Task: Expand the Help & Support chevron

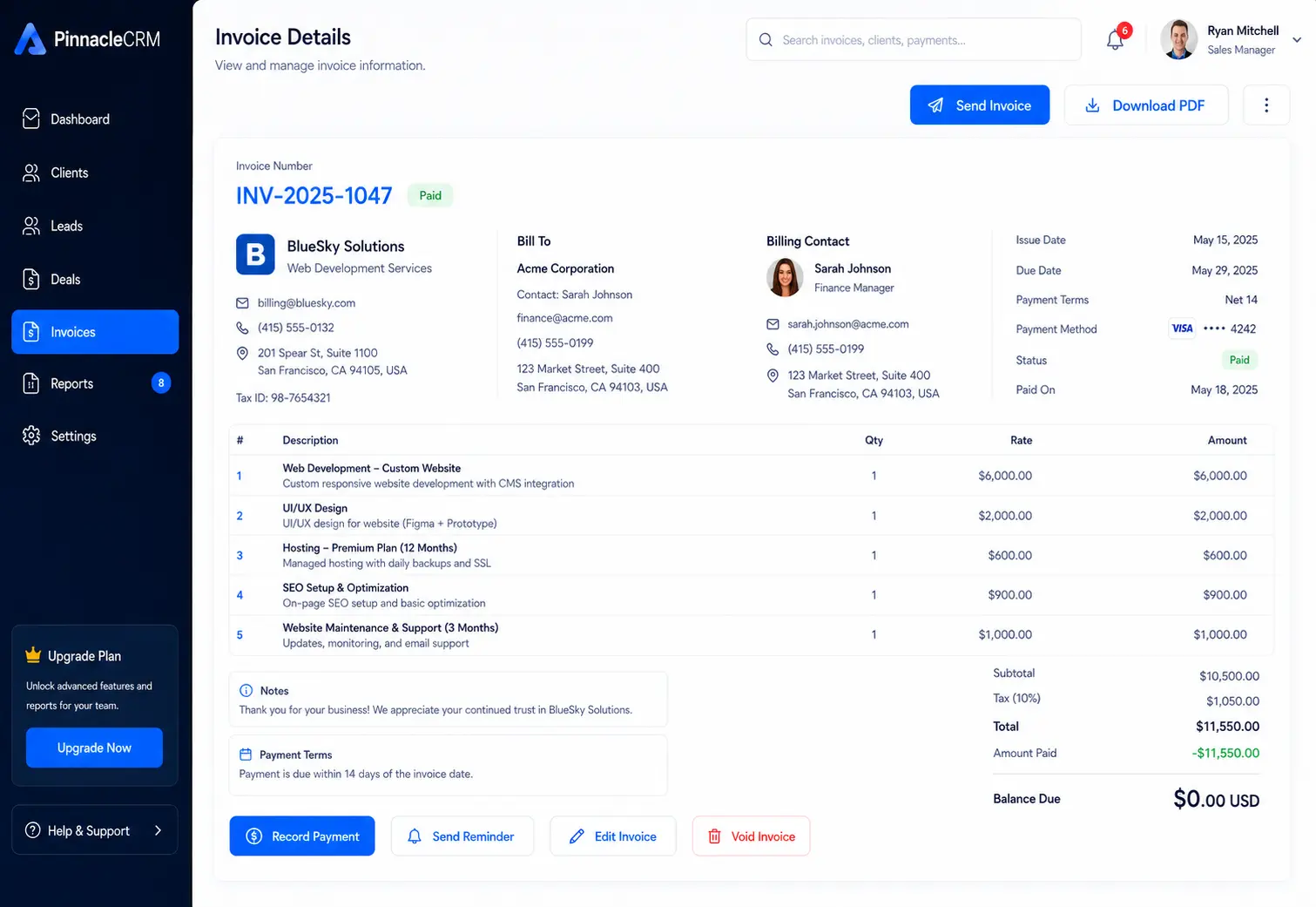Action: click(x=158, y=830)
